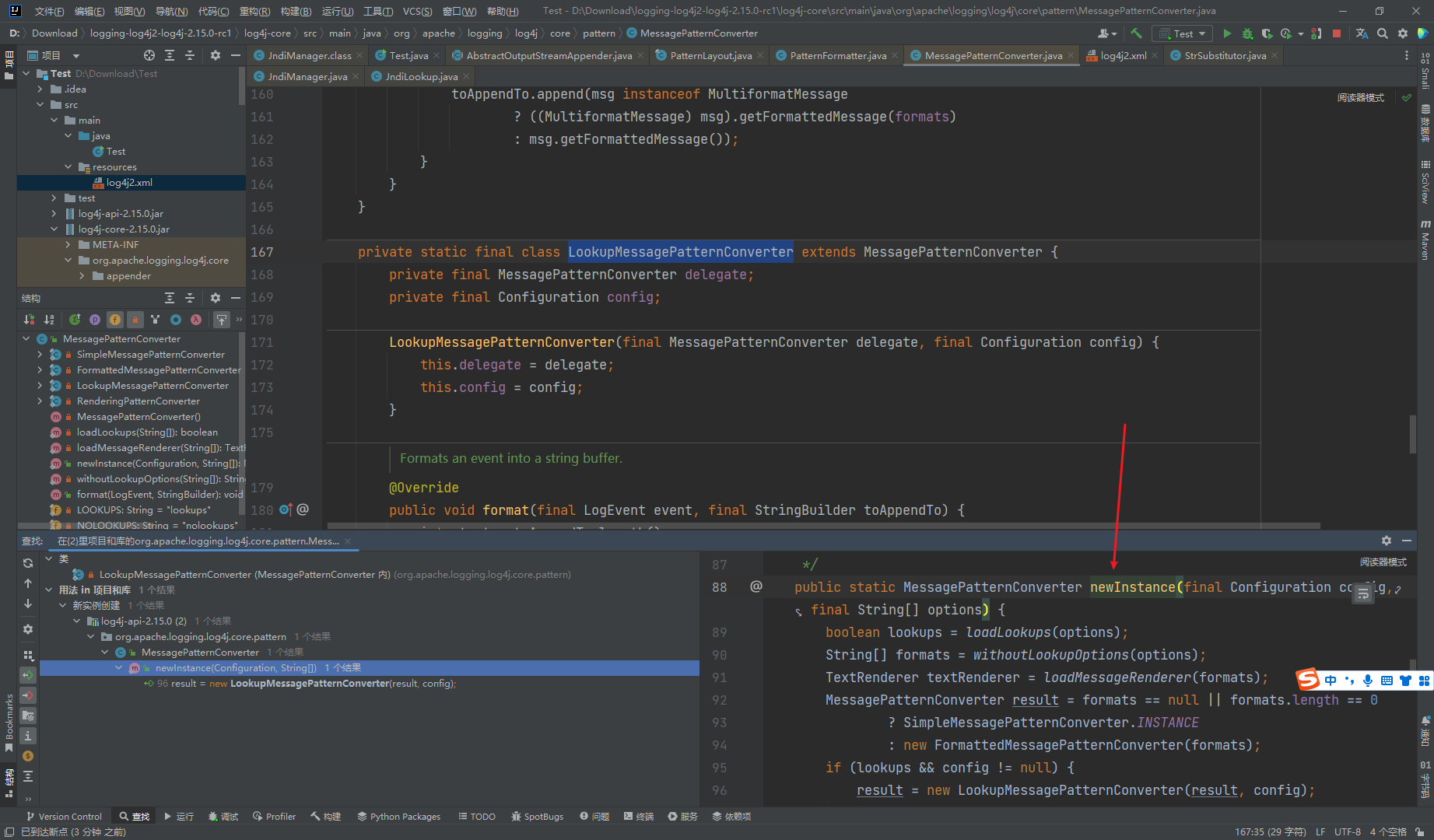Select log4j2.xml file in project tree
This screenshot has height=840, width=1434.
click(x=131, y=182)
